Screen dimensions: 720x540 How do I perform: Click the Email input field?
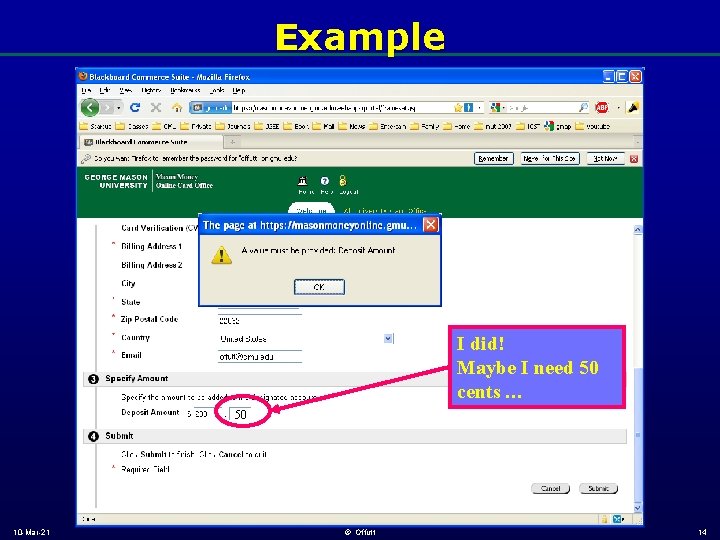coord(259,356)
